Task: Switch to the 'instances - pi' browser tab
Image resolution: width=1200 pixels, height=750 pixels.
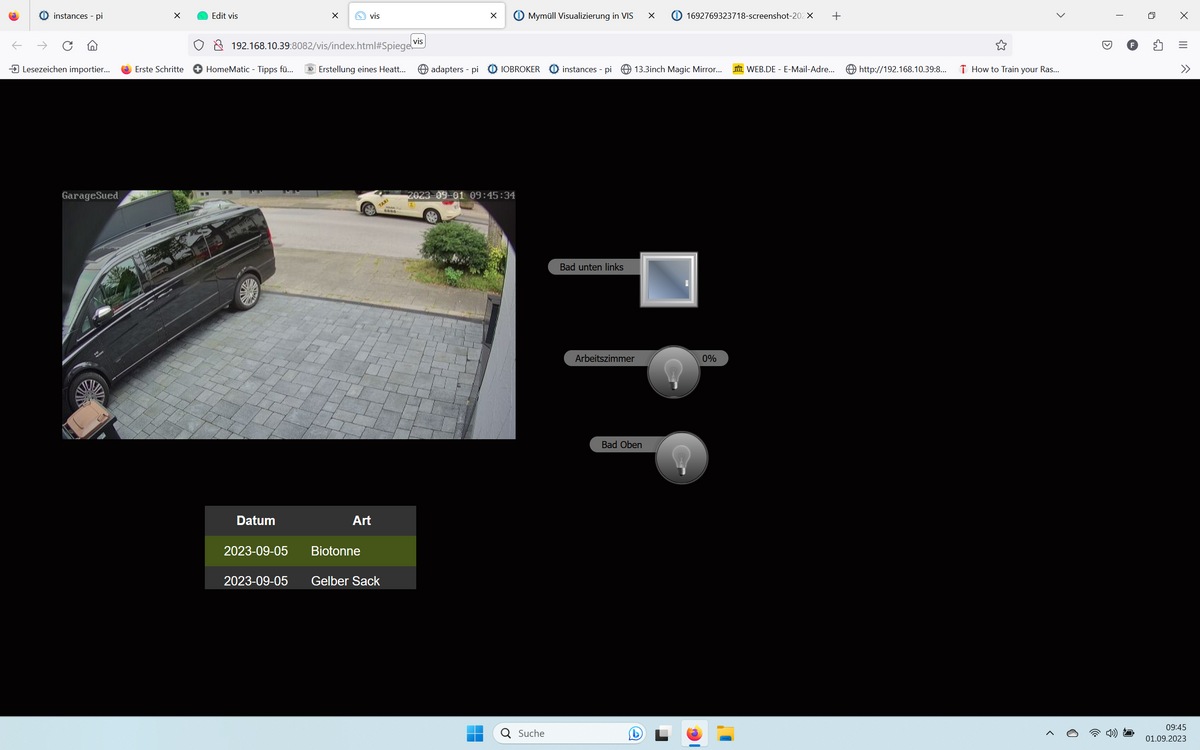Action: coord(107,16)
